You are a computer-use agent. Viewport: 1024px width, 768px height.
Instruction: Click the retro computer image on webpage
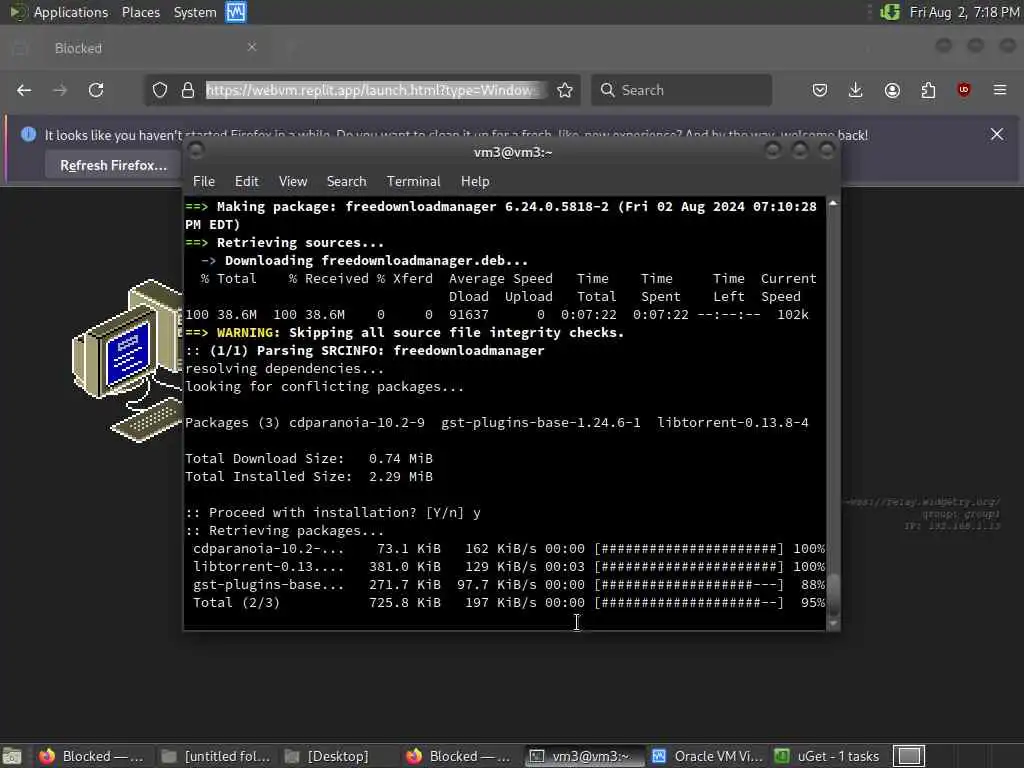tap(127, 360)
